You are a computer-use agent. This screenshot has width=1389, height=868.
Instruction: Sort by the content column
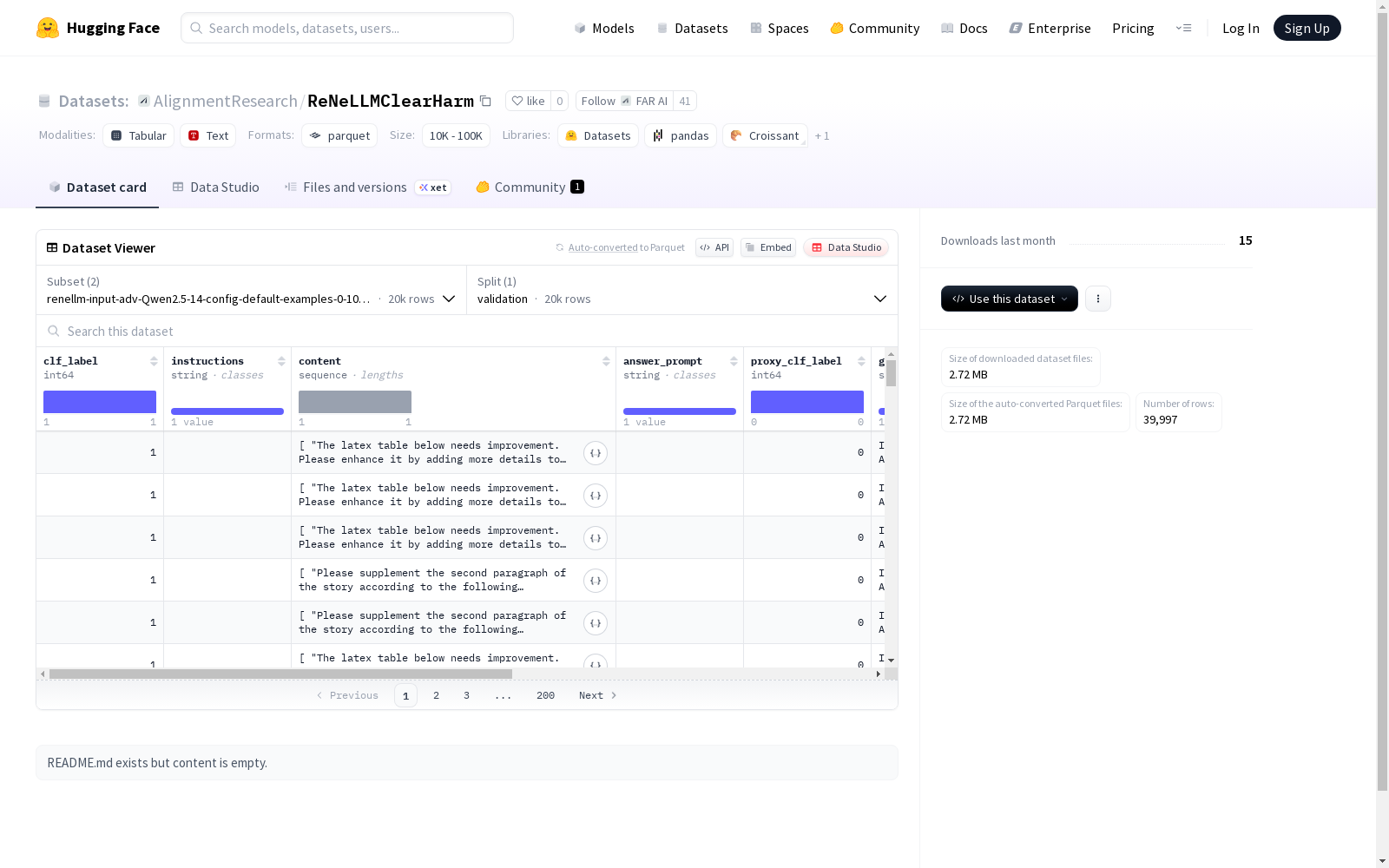pos(606,361)
